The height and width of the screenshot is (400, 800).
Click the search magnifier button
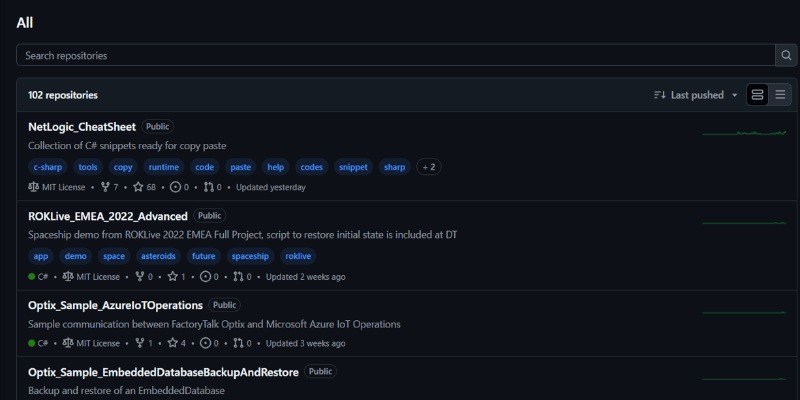tap(786, 55)
